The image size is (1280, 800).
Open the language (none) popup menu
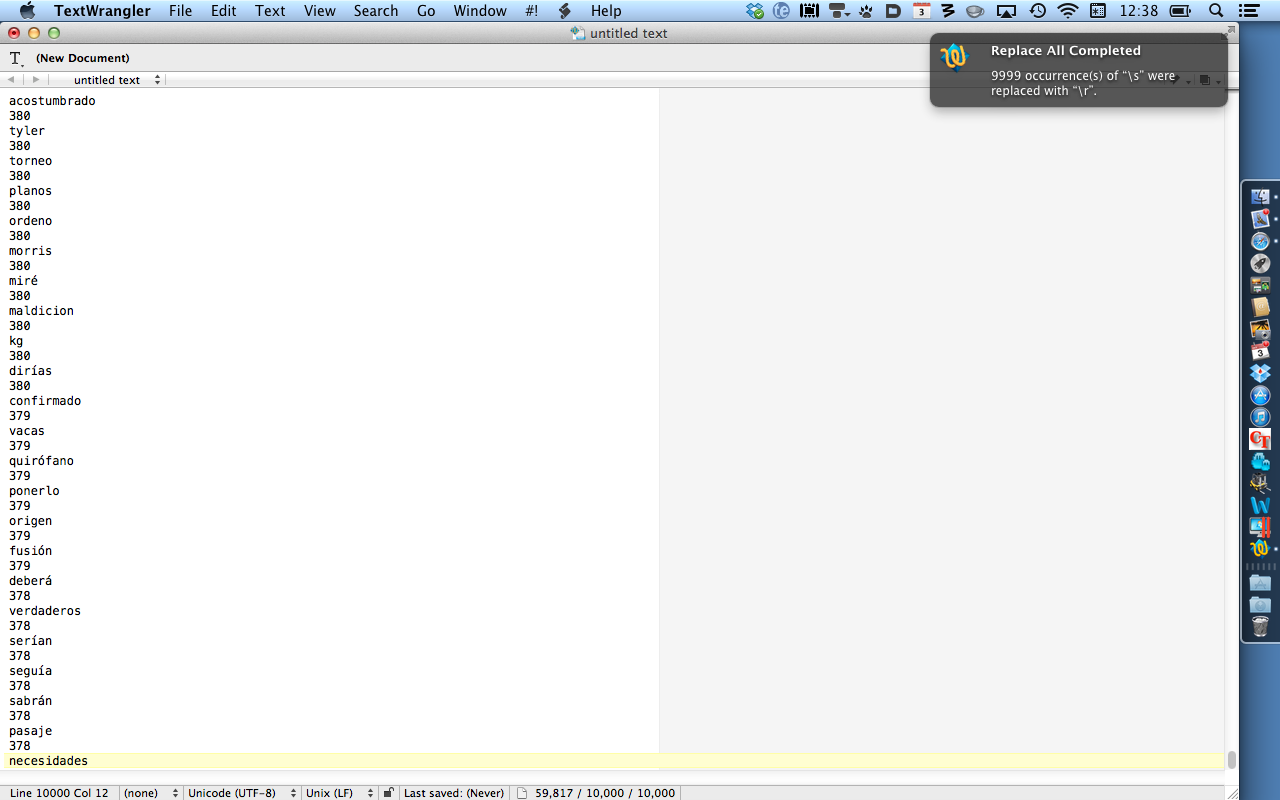point(150,793)
